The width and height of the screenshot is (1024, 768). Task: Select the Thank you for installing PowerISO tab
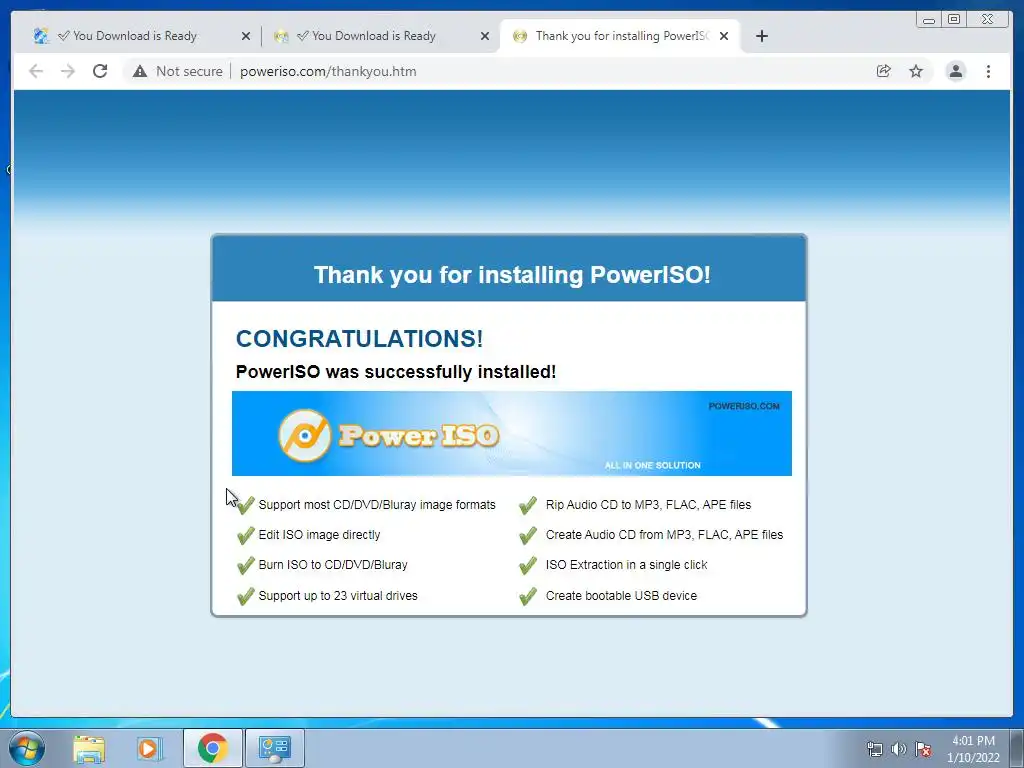pyautogui.click(x=620, y=36)
